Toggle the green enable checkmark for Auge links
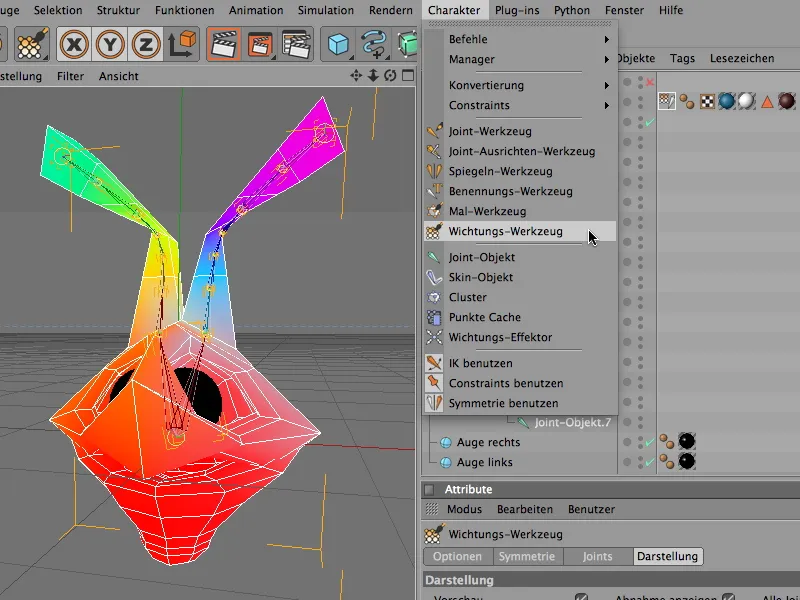This screenshot has height=600, width=800. click(x=649, y=462)
